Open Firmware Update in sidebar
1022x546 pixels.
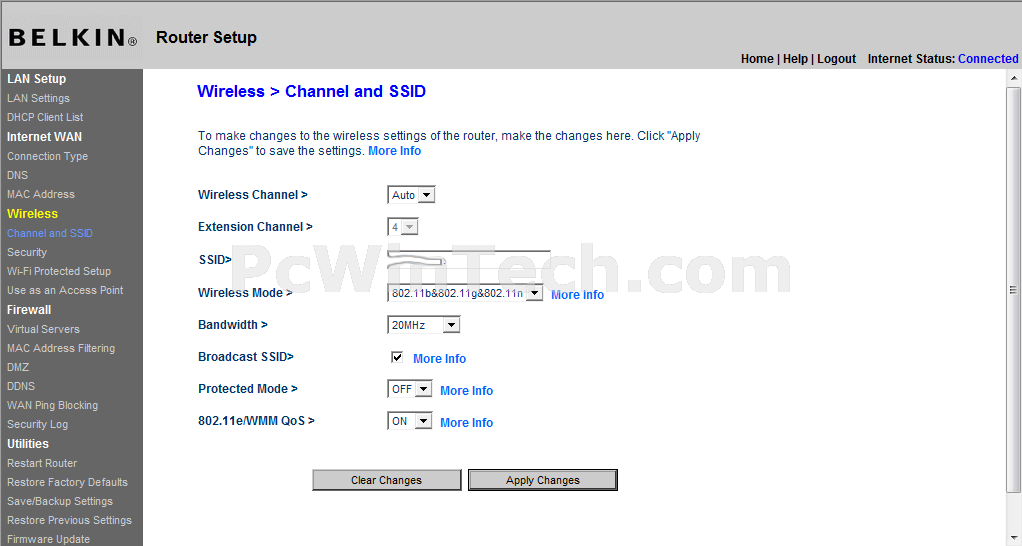(48, 539)
